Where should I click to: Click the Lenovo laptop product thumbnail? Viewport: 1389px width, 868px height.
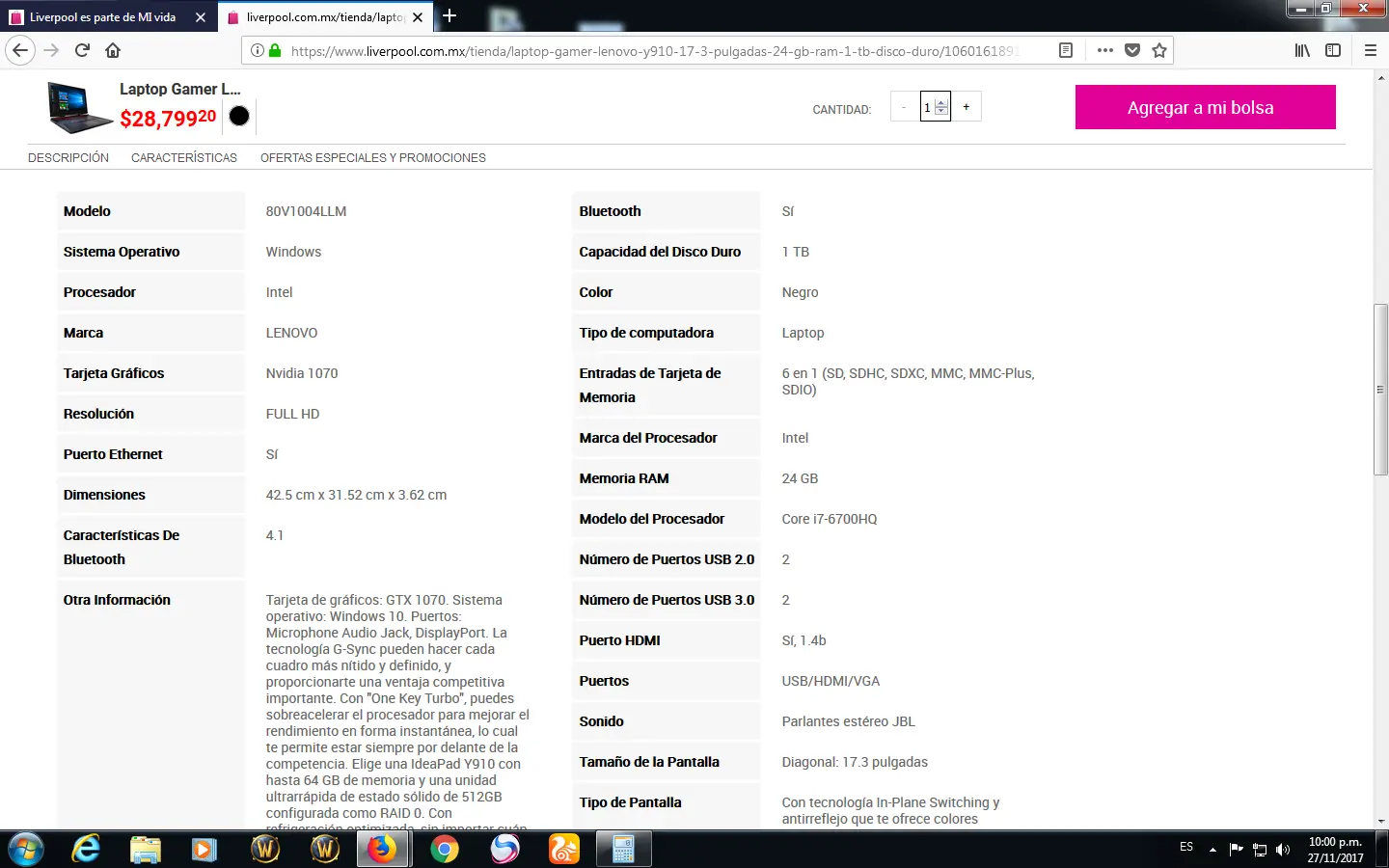[x=80, y=107]
